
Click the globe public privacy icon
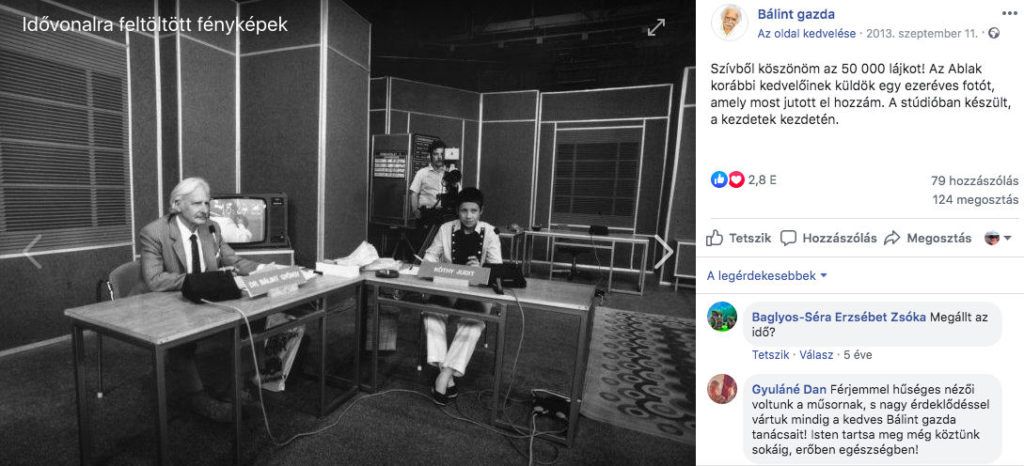[x=994, y=33]
